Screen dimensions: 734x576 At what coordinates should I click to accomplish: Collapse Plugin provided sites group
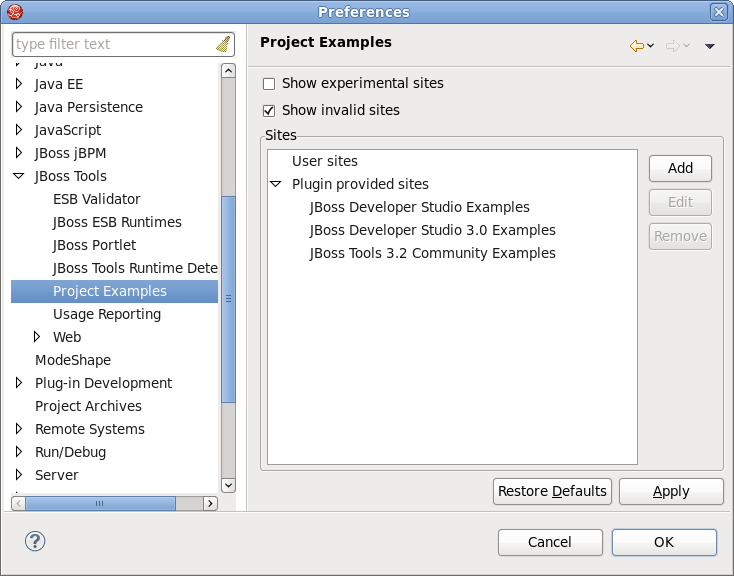[276, 184]
